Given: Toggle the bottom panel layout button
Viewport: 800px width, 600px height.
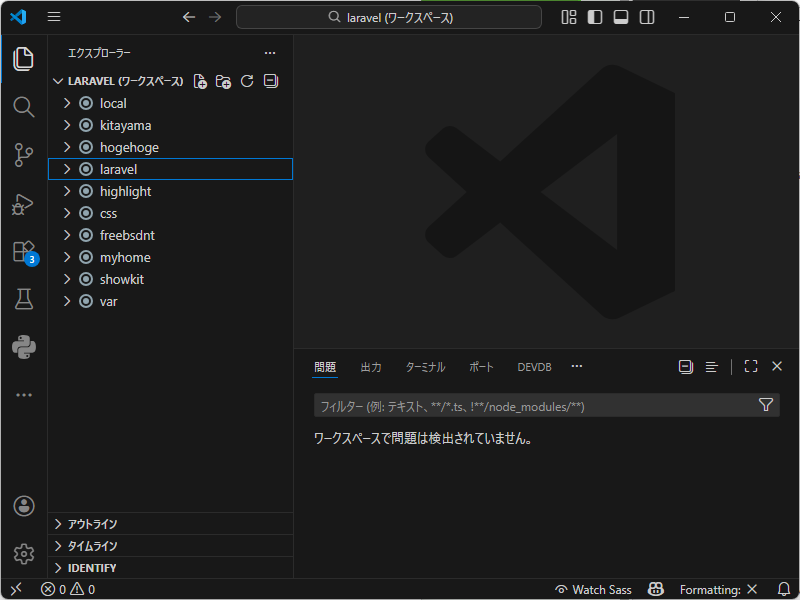Looking at the screenshot, I should coord(621,17).
